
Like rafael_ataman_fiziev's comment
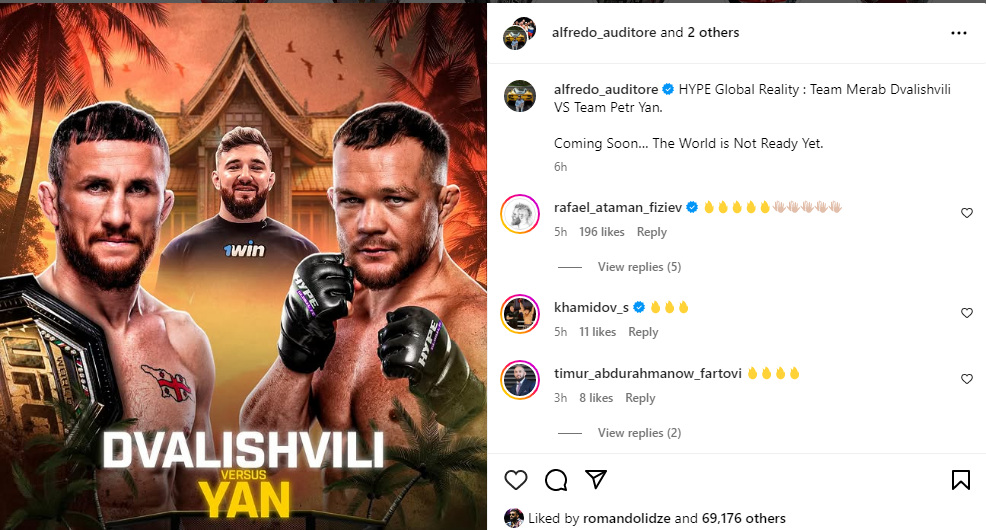click(967, 213)
